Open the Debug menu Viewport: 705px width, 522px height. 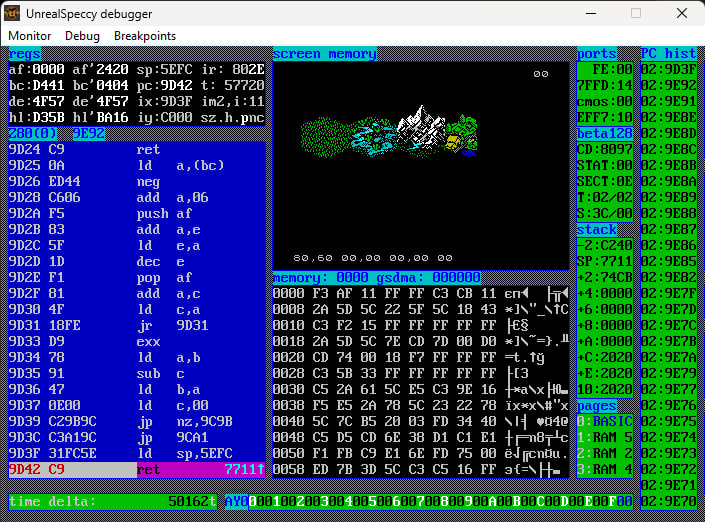(x=82, y=36)
